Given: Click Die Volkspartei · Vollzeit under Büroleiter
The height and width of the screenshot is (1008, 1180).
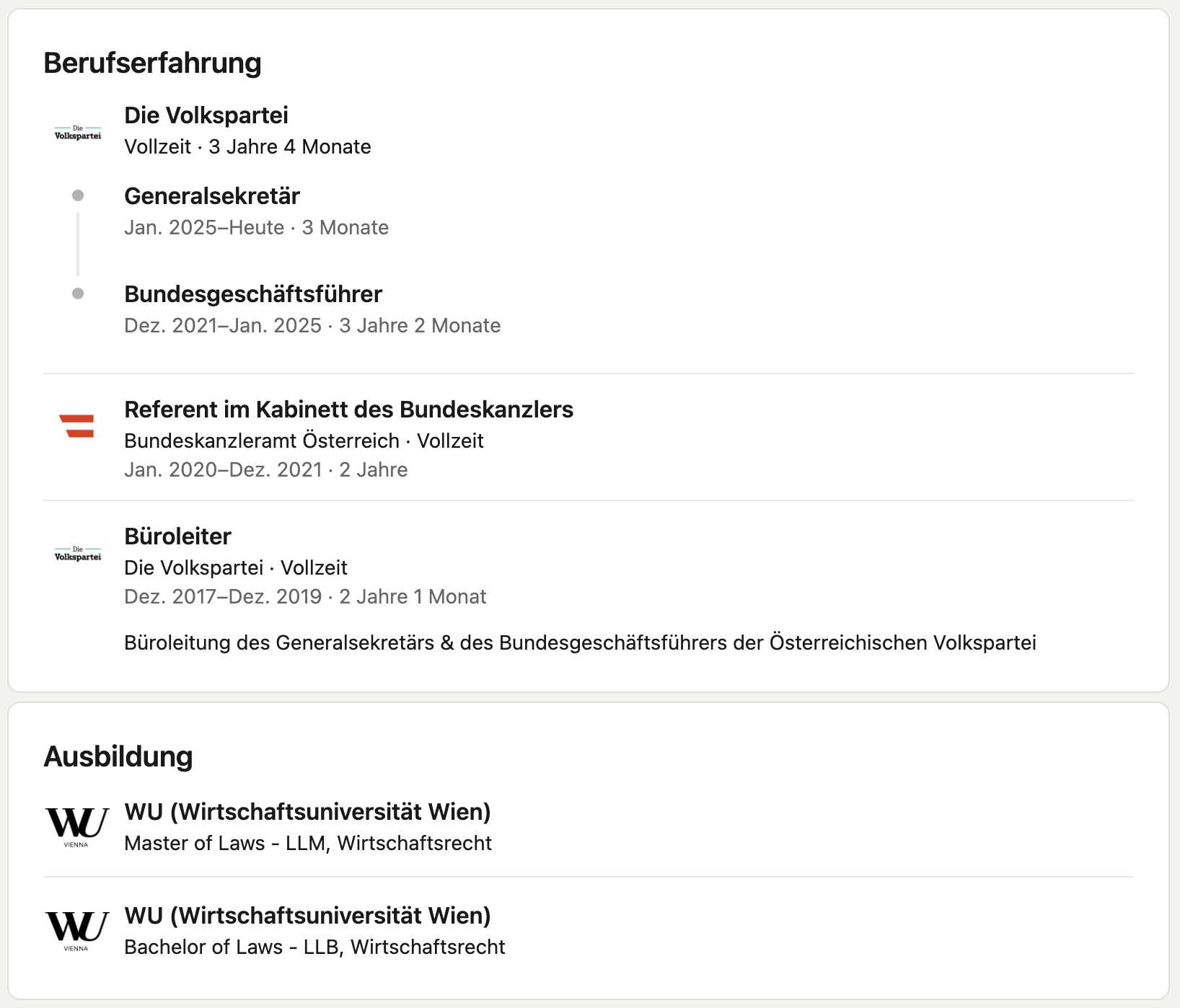Looking at the screenshot, I should [236, 567].
